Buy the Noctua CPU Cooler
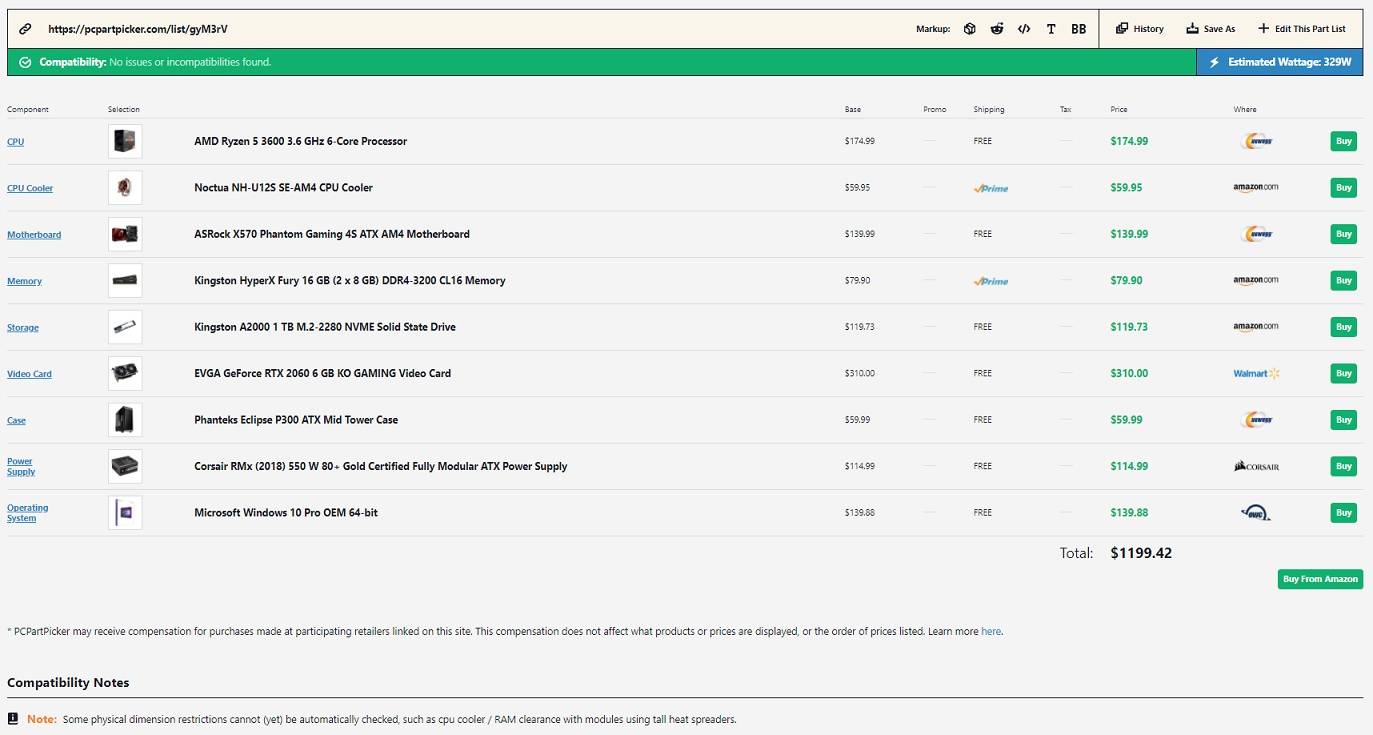This screenshot has width=1373, height=735. click(x=1344, y=187)
